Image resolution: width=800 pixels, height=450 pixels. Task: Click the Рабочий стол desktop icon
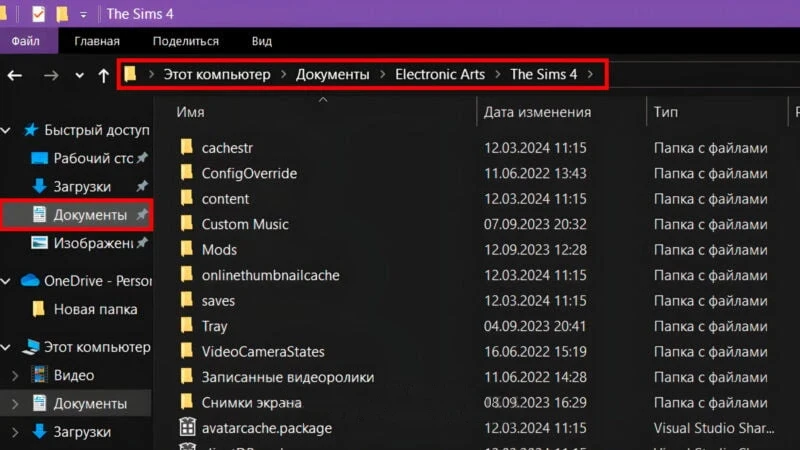[x=39, y=158]
